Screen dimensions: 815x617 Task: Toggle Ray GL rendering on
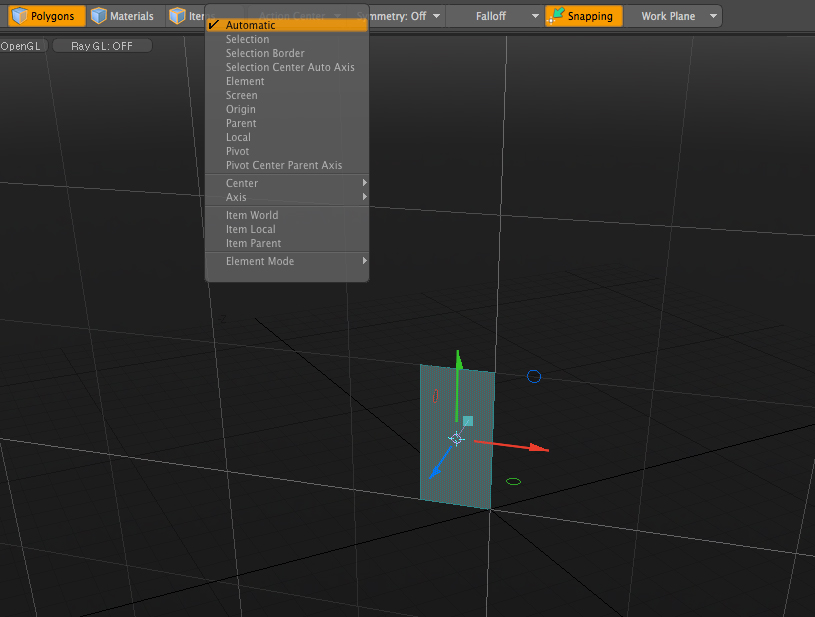pyautogui.click(x=101, y=45)
